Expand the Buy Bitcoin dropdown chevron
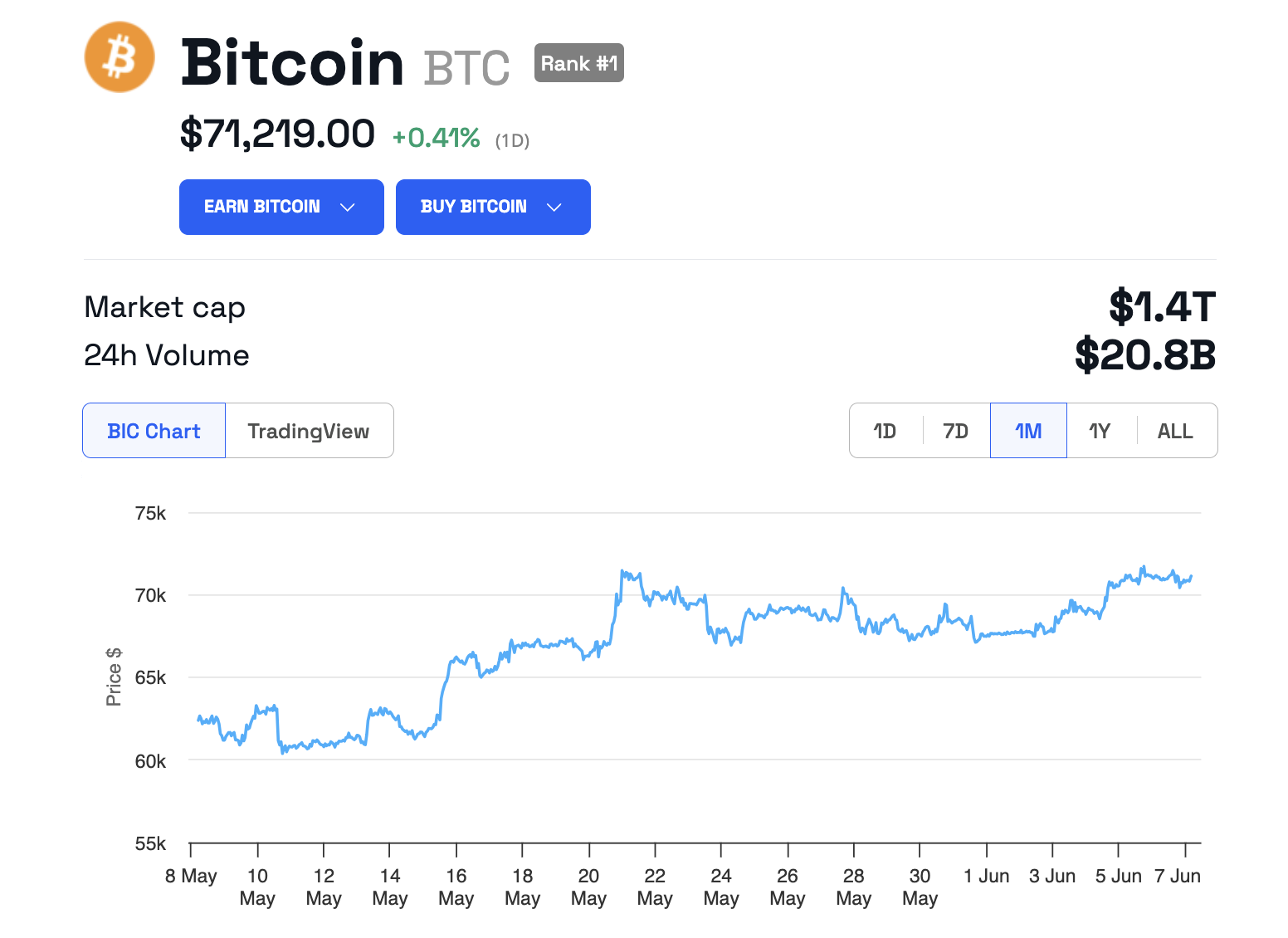 [x=554, y=208]
